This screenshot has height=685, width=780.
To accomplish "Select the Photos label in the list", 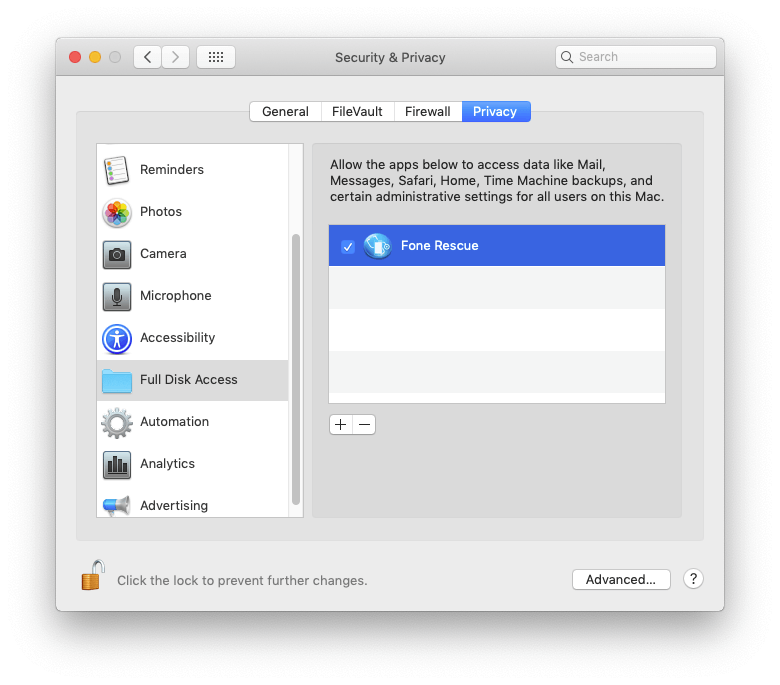I will [x=161, y=211].
